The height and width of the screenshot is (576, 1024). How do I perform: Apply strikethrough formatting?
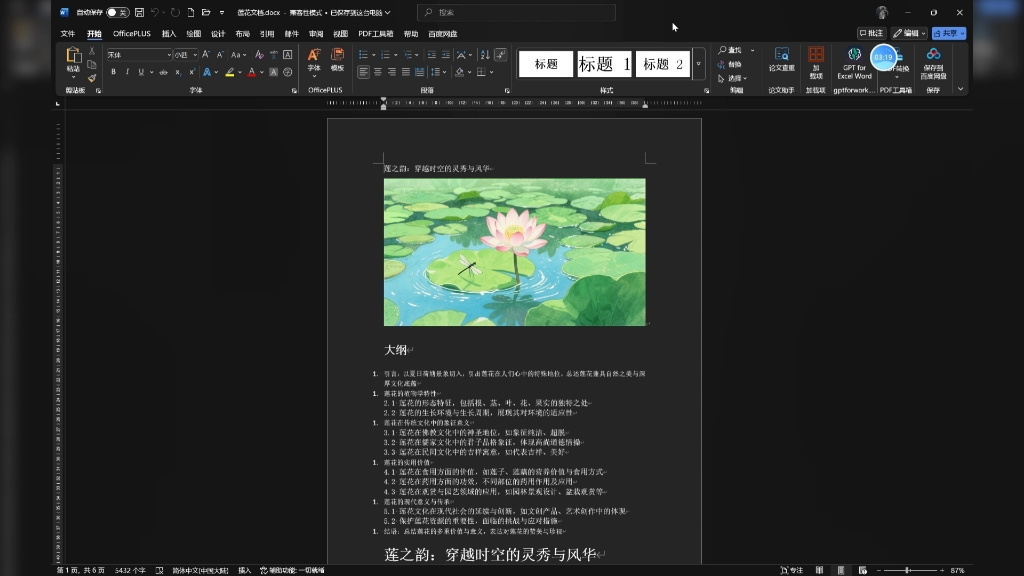tap(163, 72)
